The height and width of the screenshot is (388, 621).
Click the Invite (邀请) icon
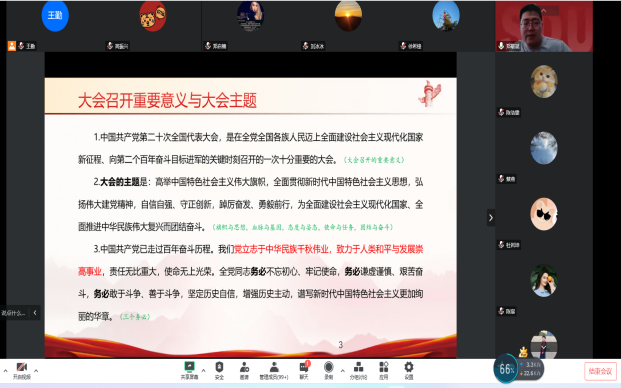coord(244,371)
